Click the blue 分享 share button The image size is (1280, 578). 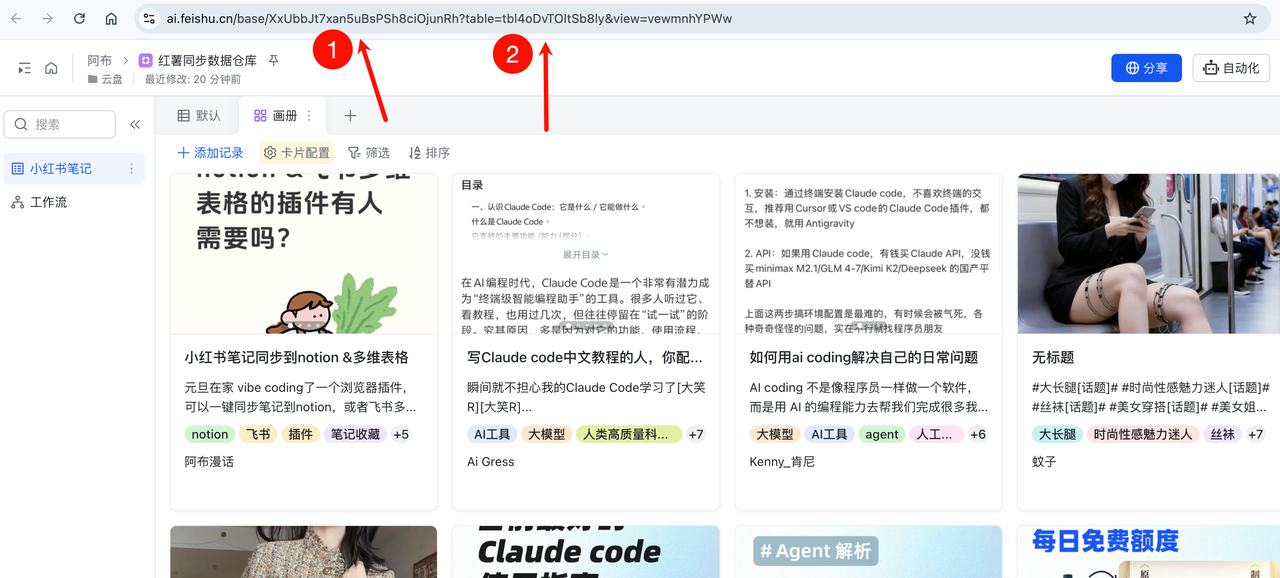[x=1146, y=67]
